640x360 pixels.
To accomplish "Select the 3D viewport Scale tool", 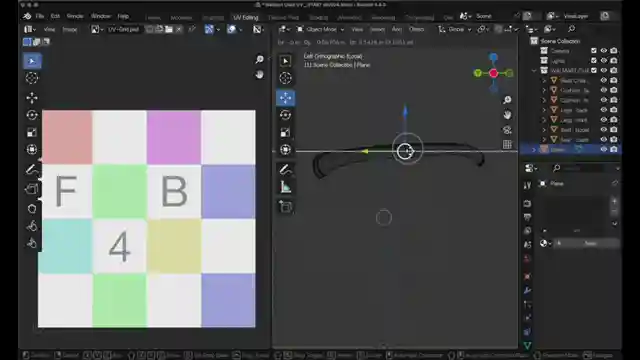I will click(x=285, y=132).
